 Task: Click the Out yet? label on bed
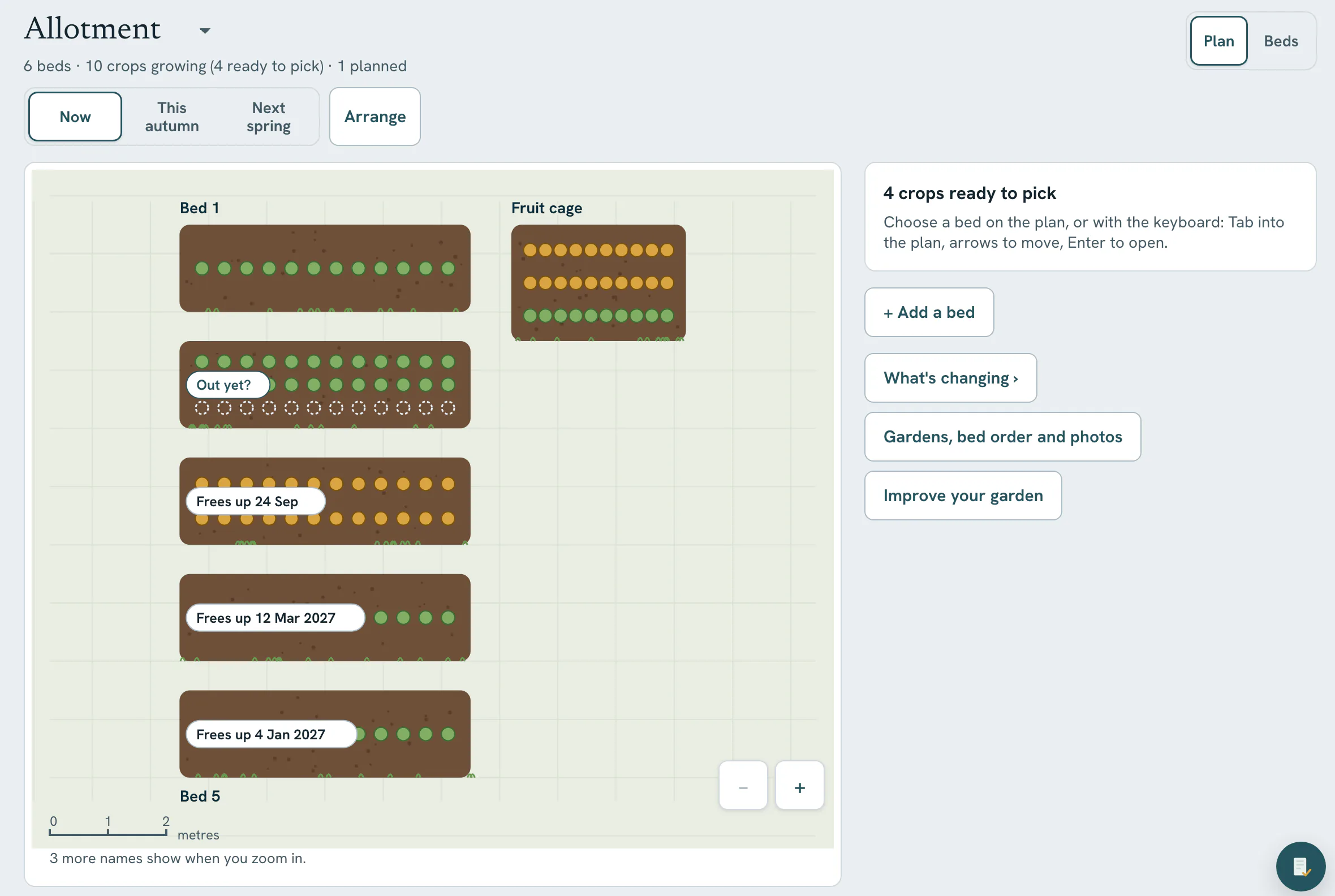[x=227, y=385]
